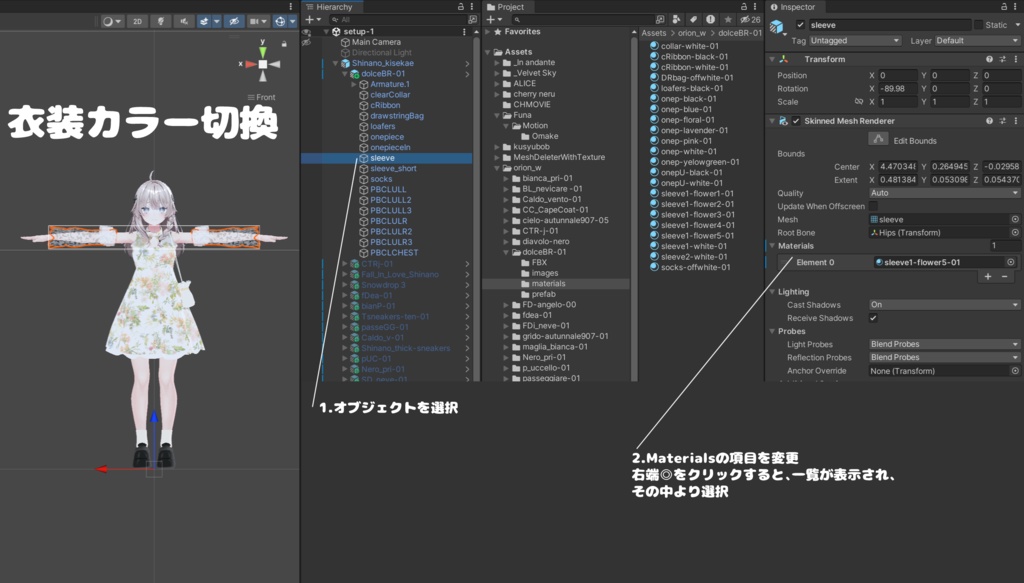The width and height of the screenshot is (1024, 583).
Task: Toggle the Static checkbox
Action: (x=978, y=25)
